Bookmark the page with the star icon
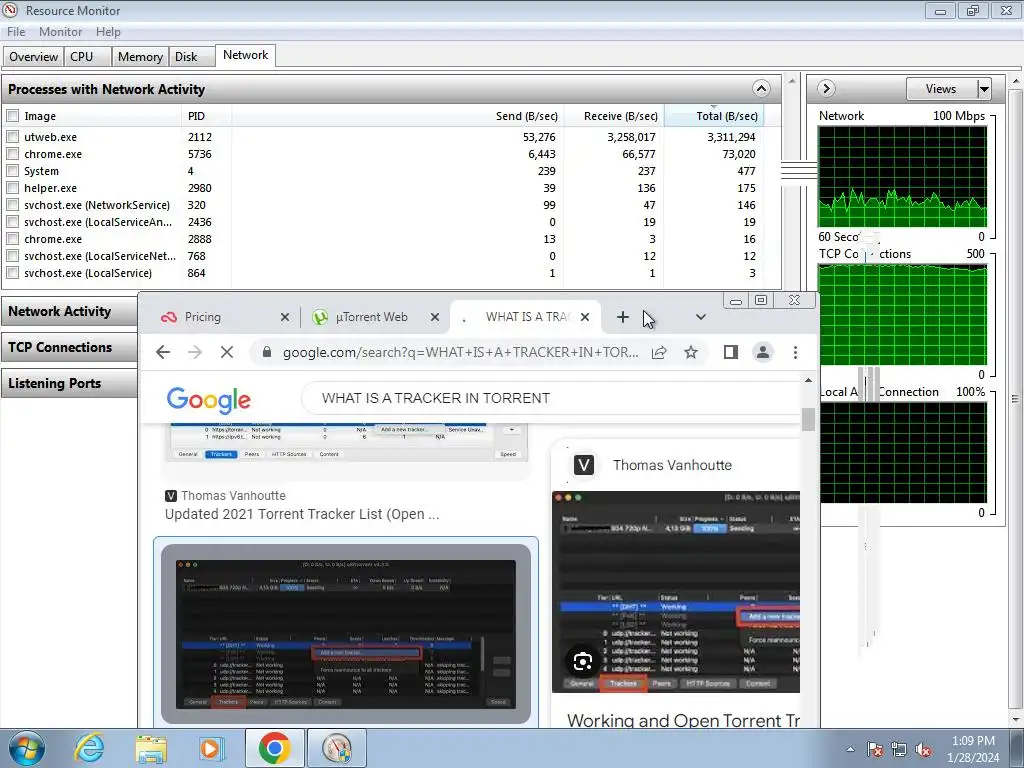This screenshot has width=1024, height=768. click(x=691, y=353)
